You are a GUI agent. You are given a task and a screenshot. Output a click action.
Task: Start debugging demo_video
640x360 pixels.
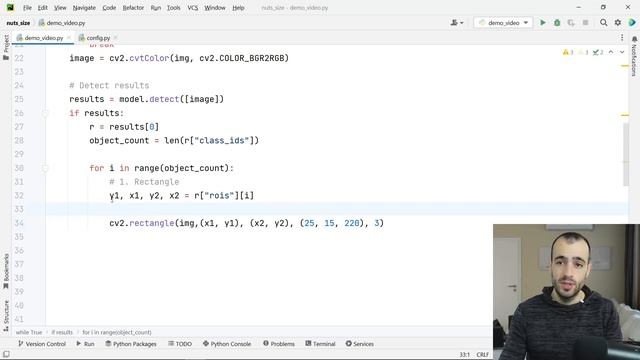tap(557, 23)
